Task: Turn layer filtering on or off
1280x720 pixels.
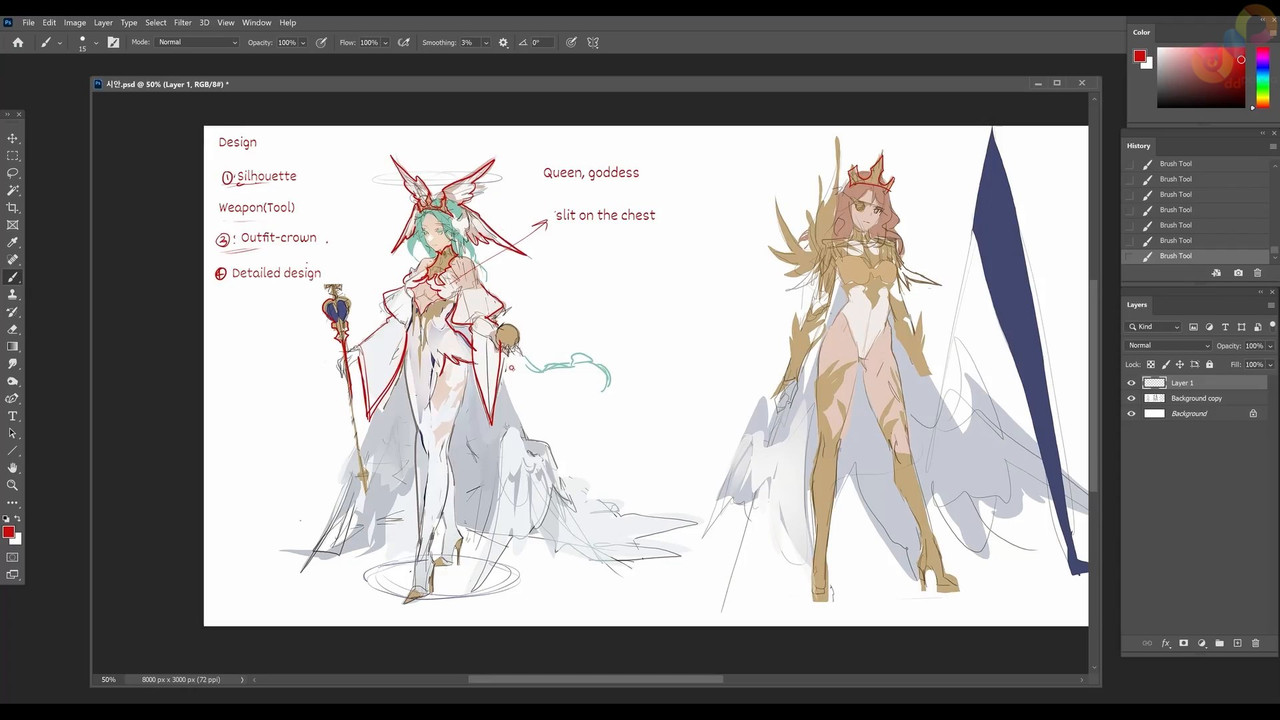Action: tap(1272, 326)
